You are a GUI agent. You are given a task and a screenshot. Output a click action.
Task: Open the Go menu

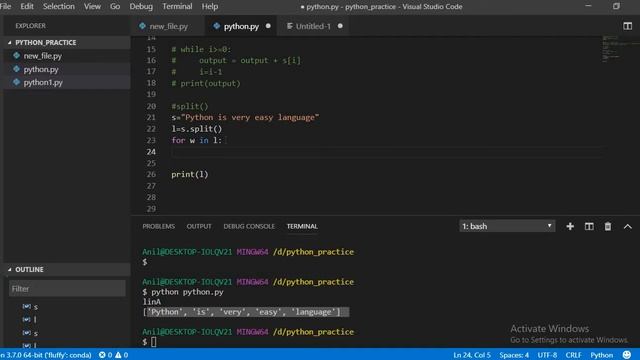pyautogui.click(x=115, y=7)
